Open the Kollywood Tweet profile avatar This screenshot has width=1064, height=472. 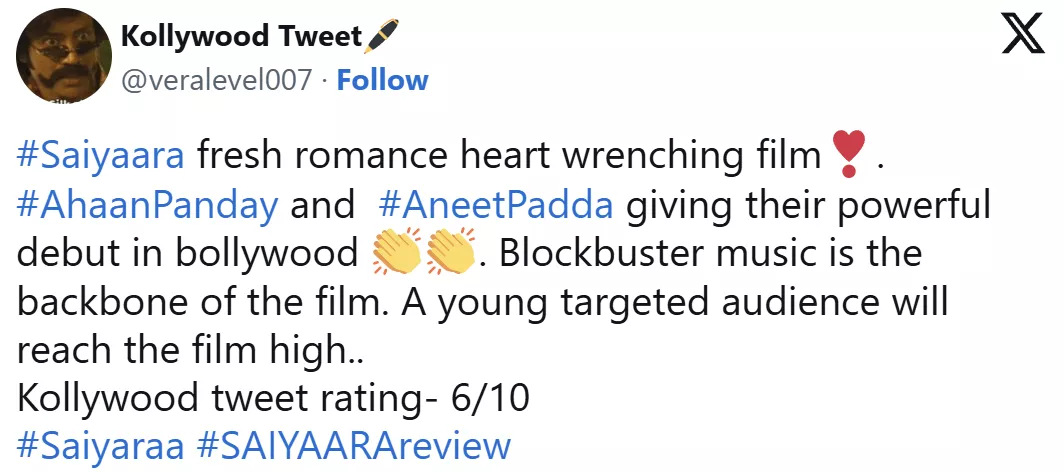click(58, 58)
